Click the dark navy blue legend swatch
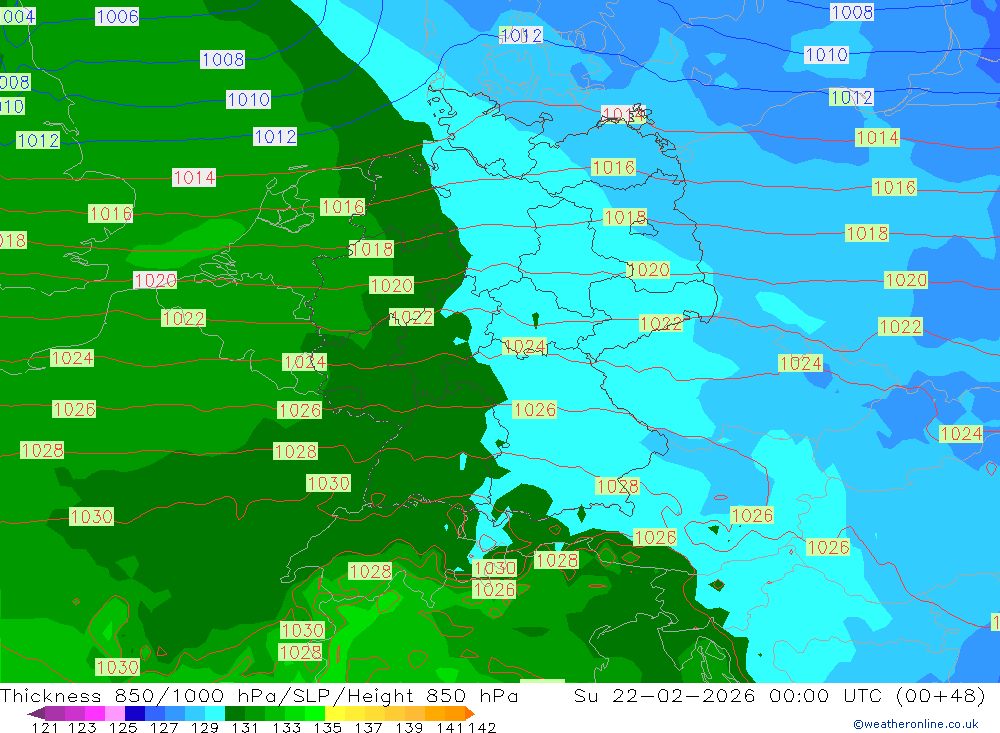The height and width of the screenshot is (733, 1000). 135,713
